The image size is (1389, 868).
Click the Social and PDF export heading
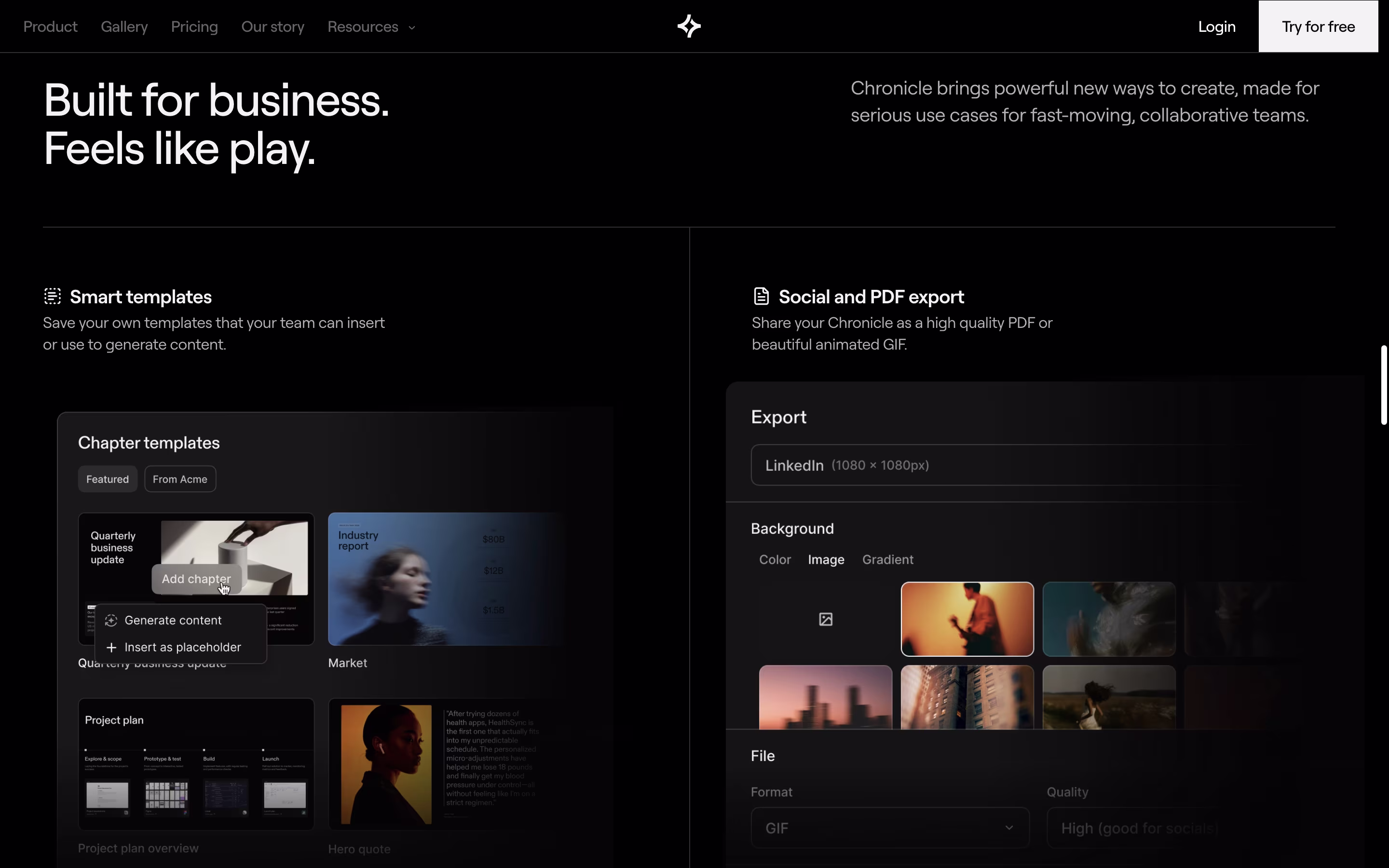872,297
